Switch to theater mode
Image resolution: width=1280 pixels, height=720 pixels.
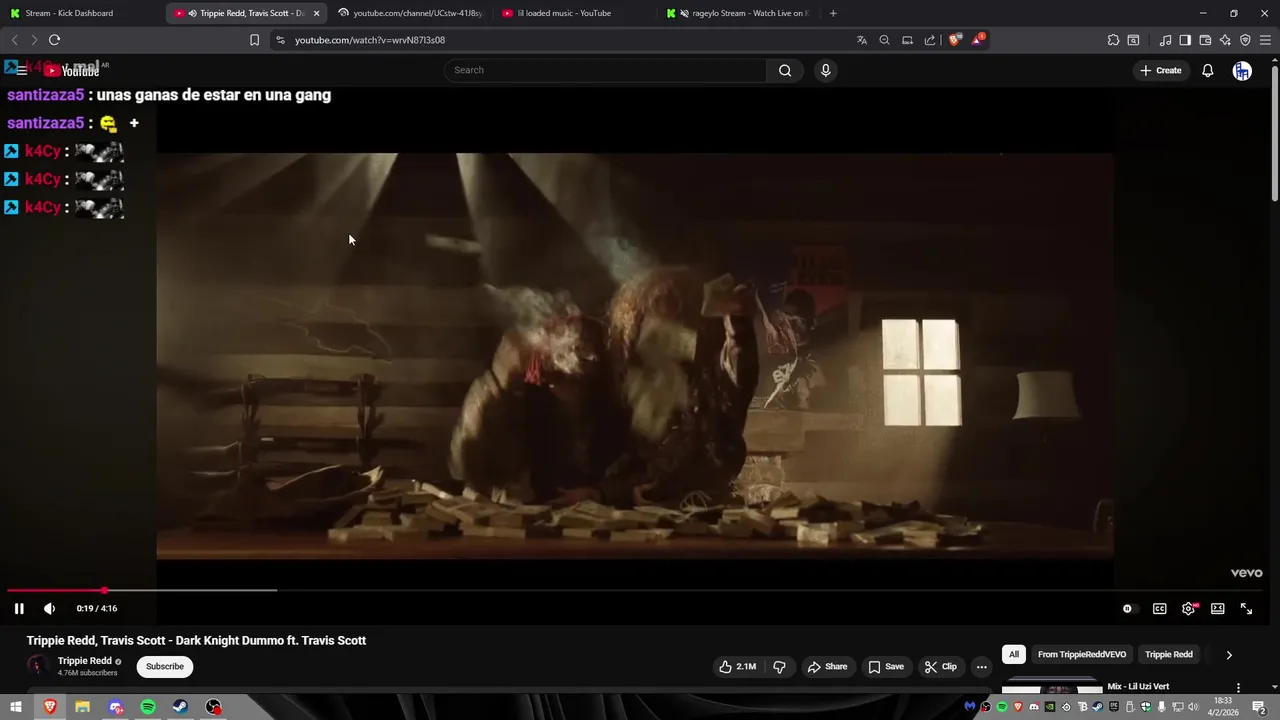tap(1217, 608)
